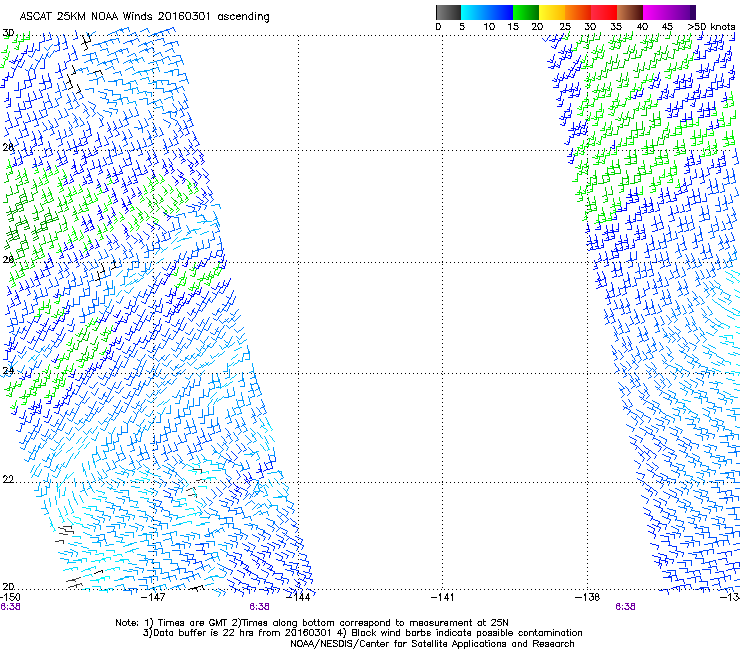Click the latitude '26' axis label
The image size is (740, 650).
pos(8,260)
